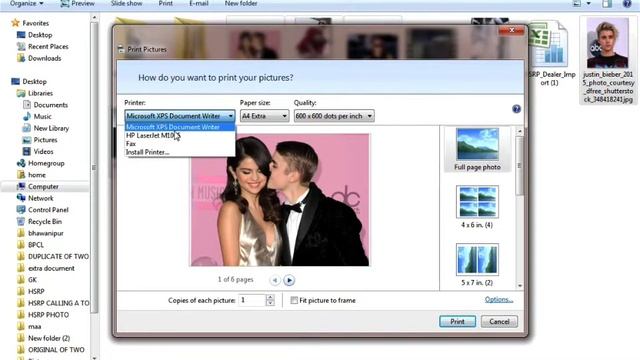640x360 pixels.
Task: Open ORIGINAL OF TWO folder
Action: click(x=56, y=350)
